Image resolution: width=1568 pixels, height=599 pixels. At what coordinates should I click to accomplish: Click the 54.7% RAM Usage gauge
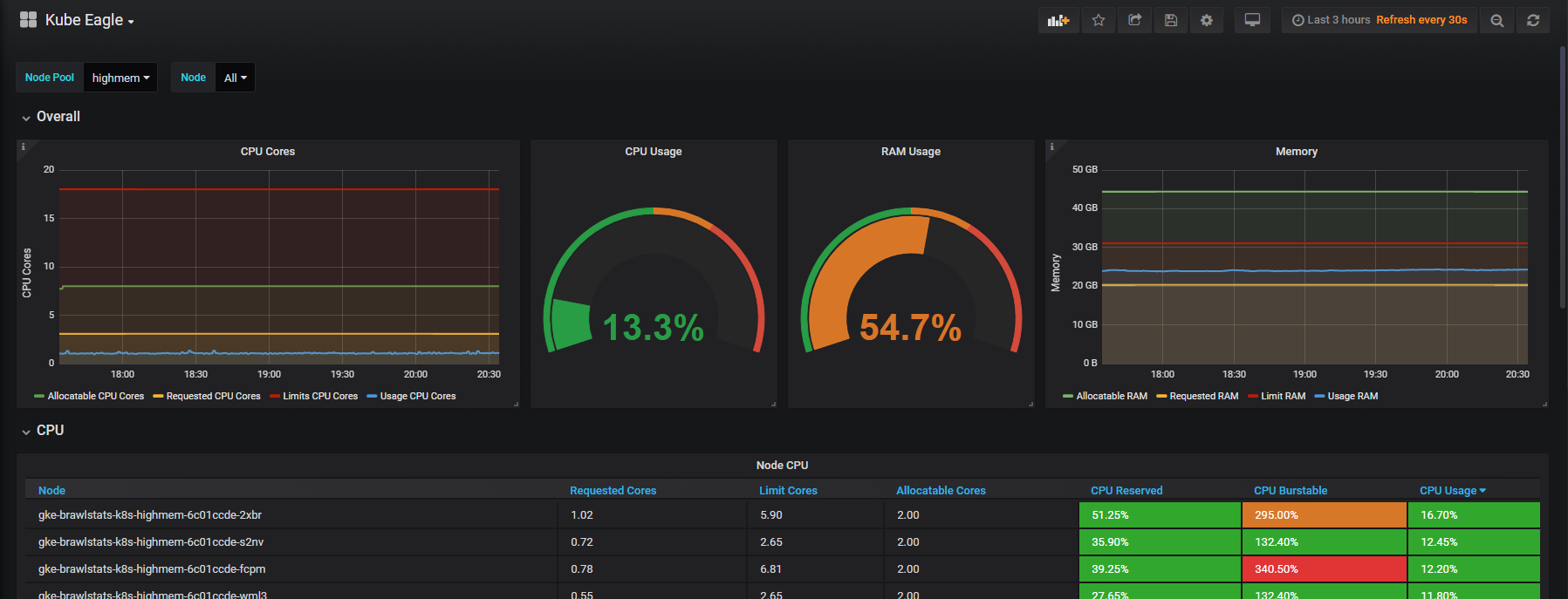(911, 281)
